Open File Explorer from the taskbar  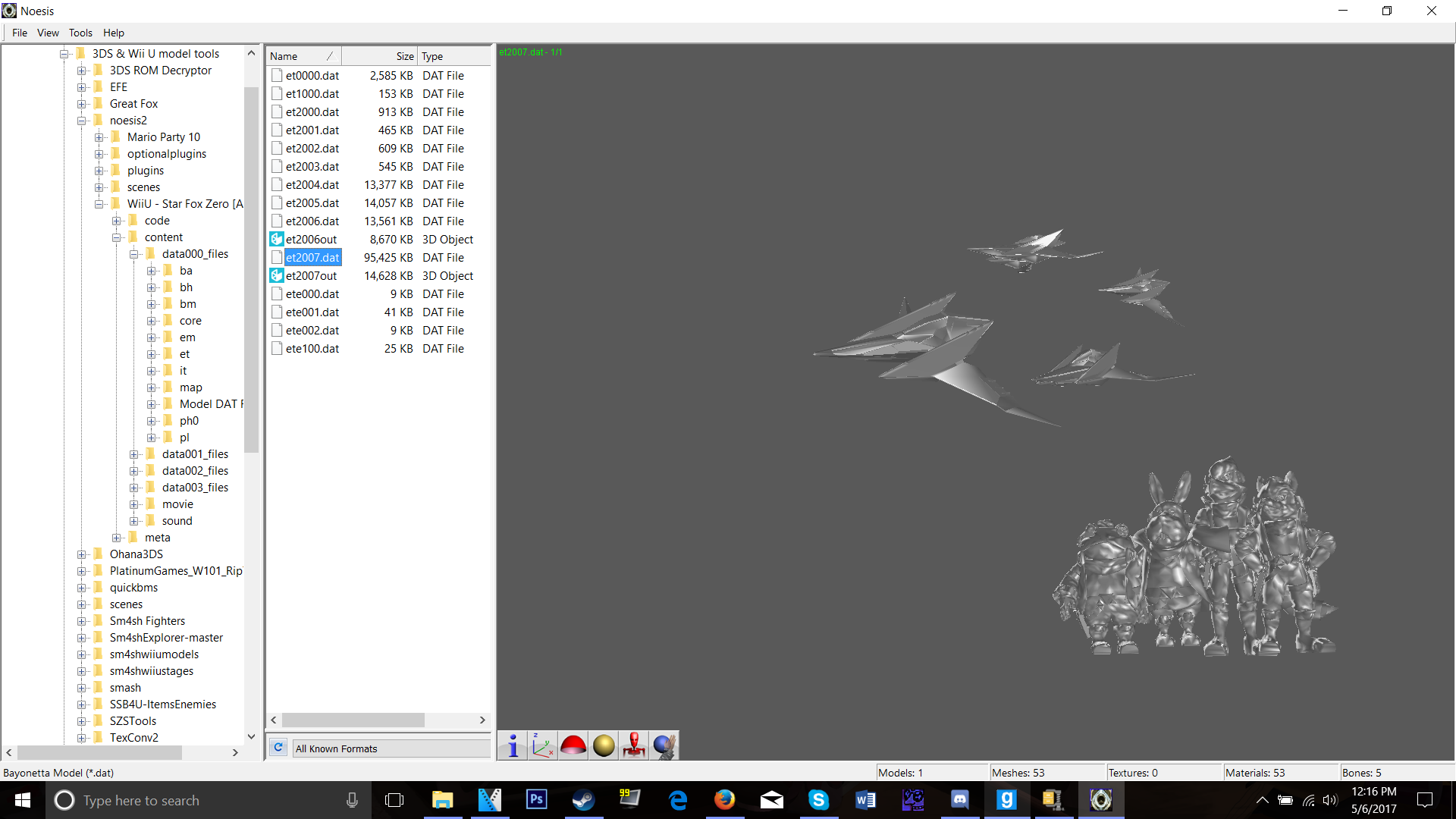coord(442,800)
